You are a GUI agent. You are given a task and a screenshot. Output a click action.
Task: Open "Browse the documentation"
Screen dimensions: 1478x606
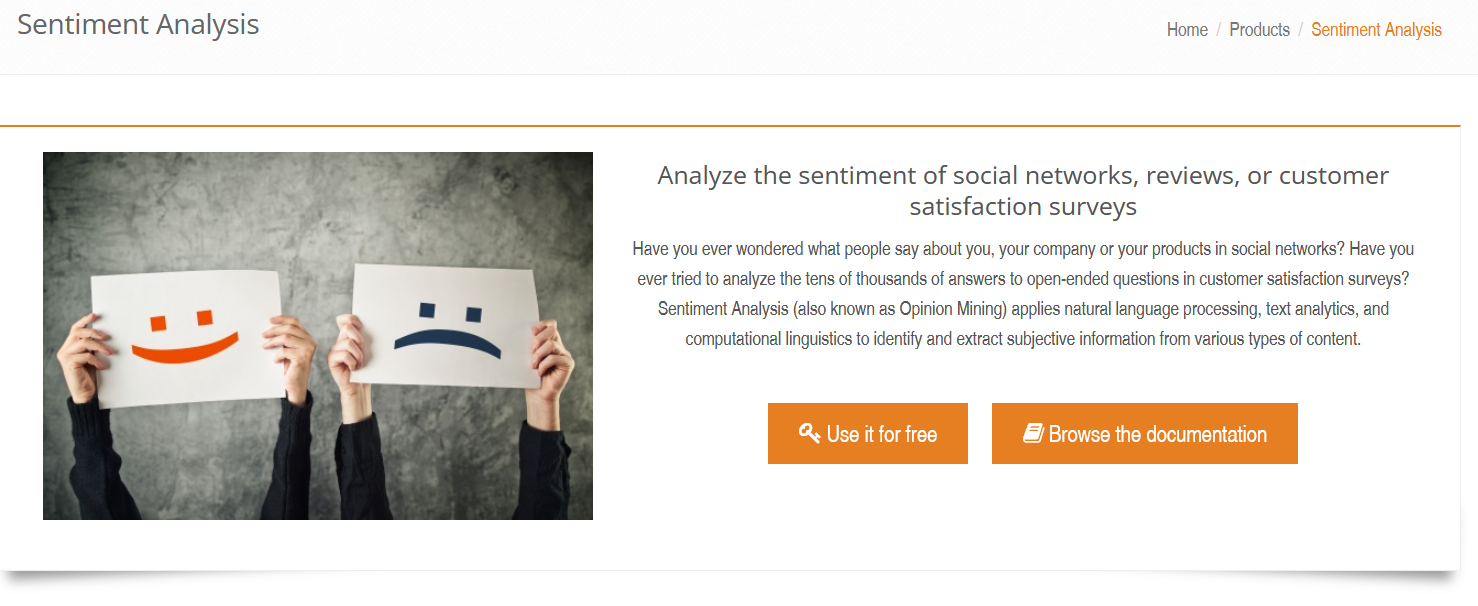click(x=1144, y=433)
